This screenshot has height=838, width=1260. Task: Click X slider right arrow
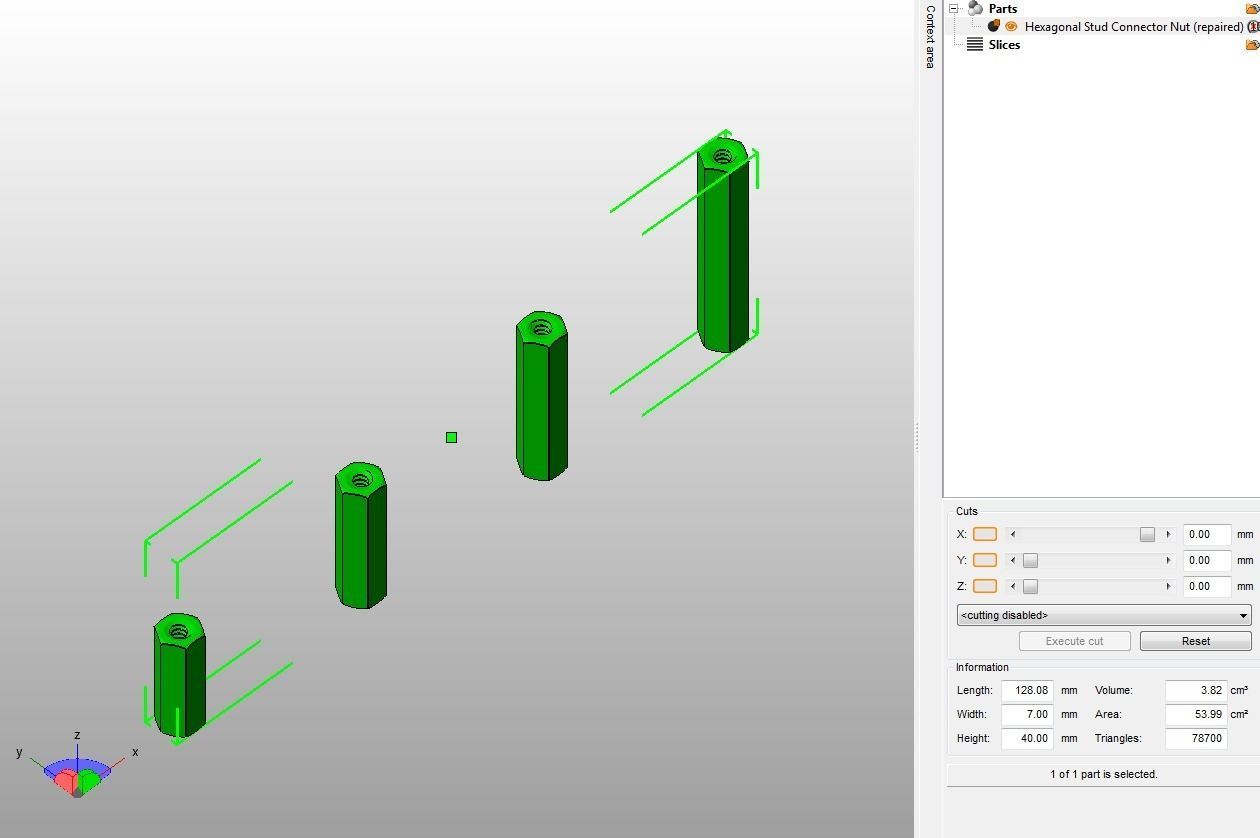click(x=1168, y=534)
